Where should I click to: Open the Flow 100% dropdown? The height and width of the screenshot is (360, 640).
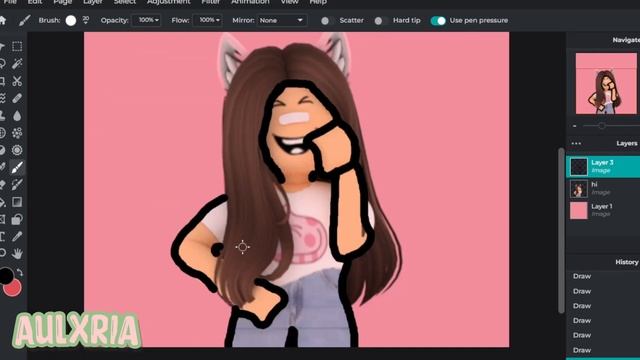coord(207,20)
